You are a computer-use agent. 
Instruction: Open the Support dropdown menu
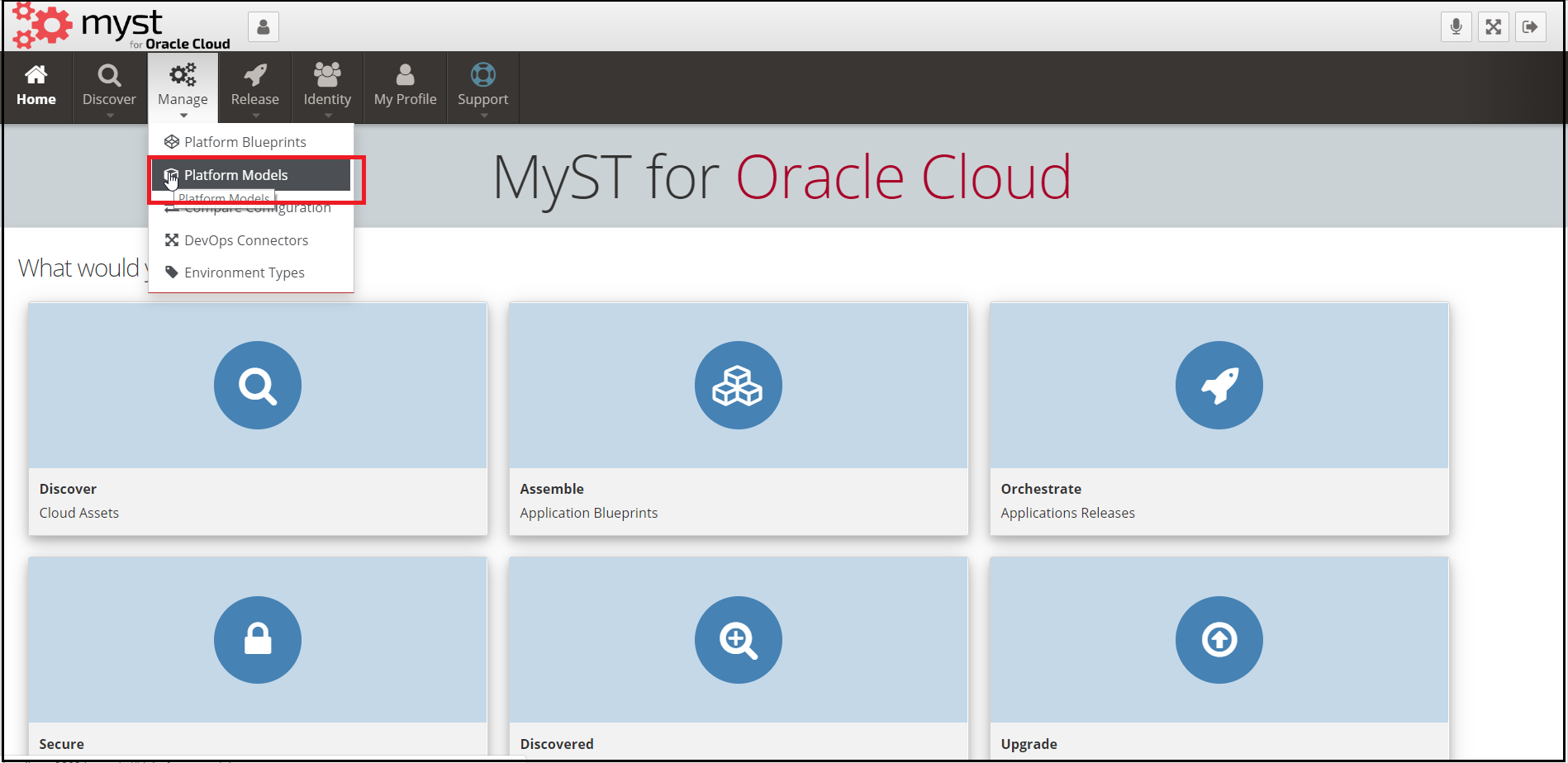[x=482, y=88]
